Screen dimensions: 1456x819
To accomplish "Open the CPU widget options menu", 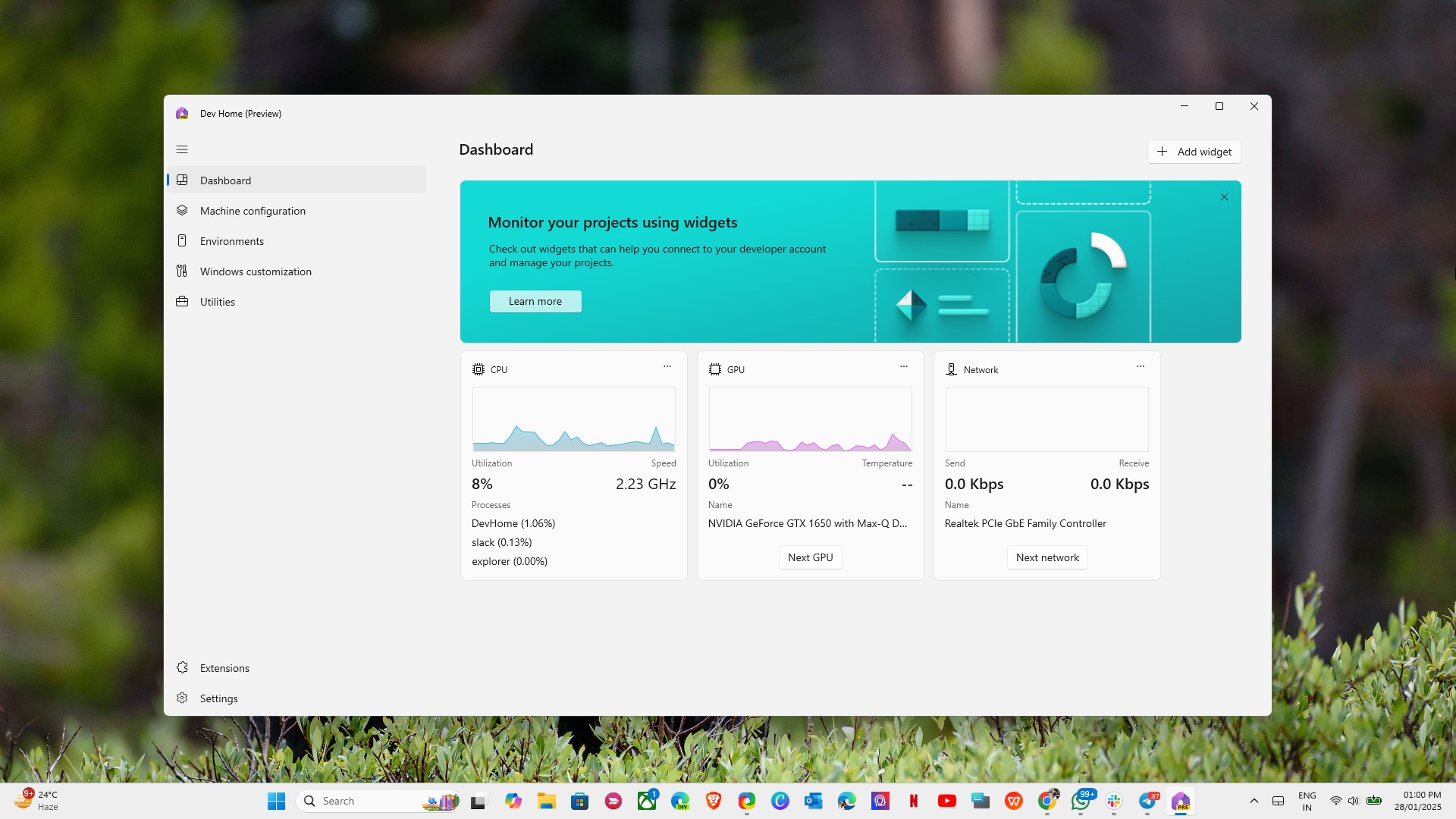I will (x=667, y=367).
